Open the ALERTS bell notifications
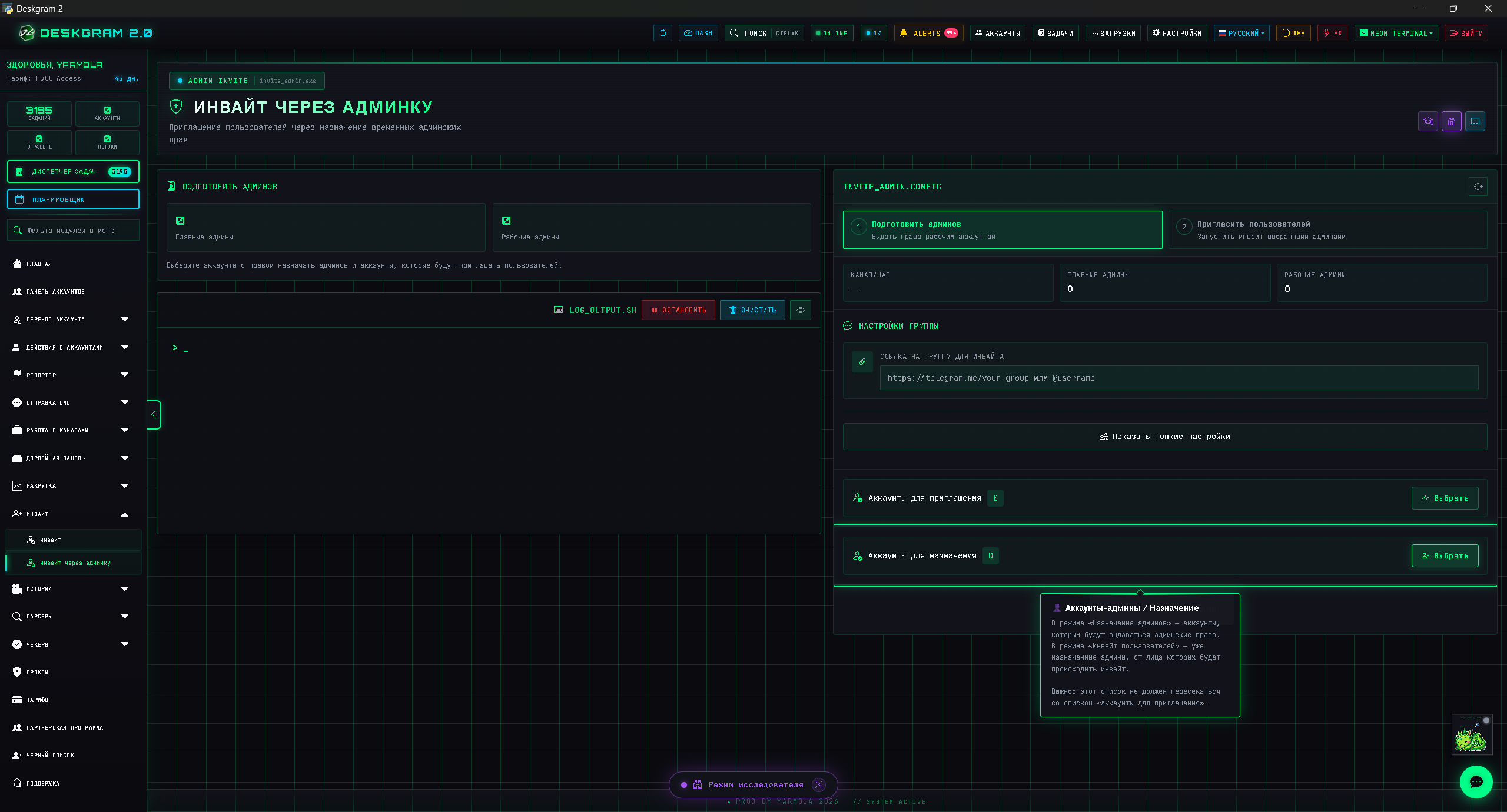Image resolution: width=1507 pixels, height=812 pixels. pyautogui.click(x=928, y=33)
